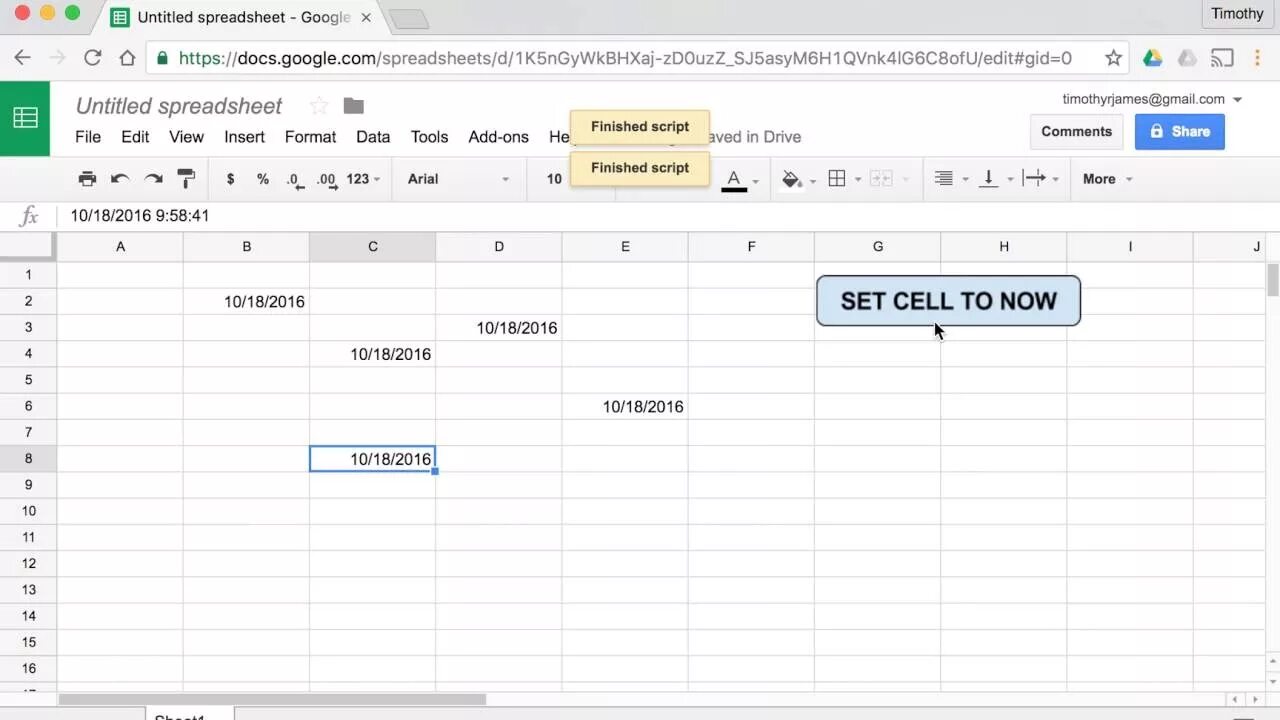Click the Google Drive extension icon
The image size is (1280, 720).
[x=1153, y=58]
